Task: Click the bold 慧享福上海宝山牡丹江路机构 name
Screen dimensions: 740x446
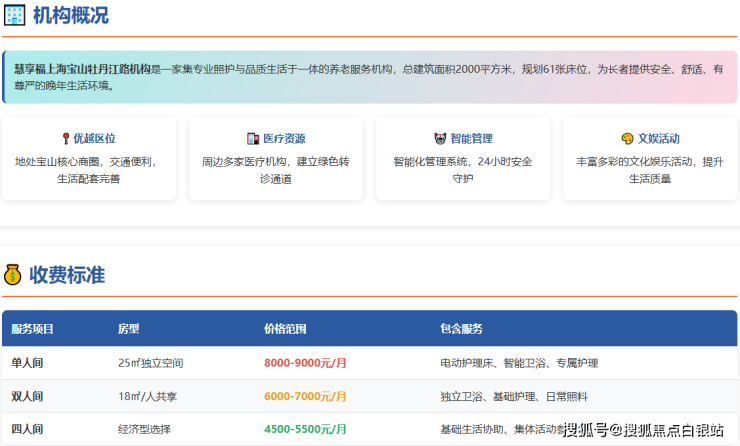Action: (x=82, y=70)
